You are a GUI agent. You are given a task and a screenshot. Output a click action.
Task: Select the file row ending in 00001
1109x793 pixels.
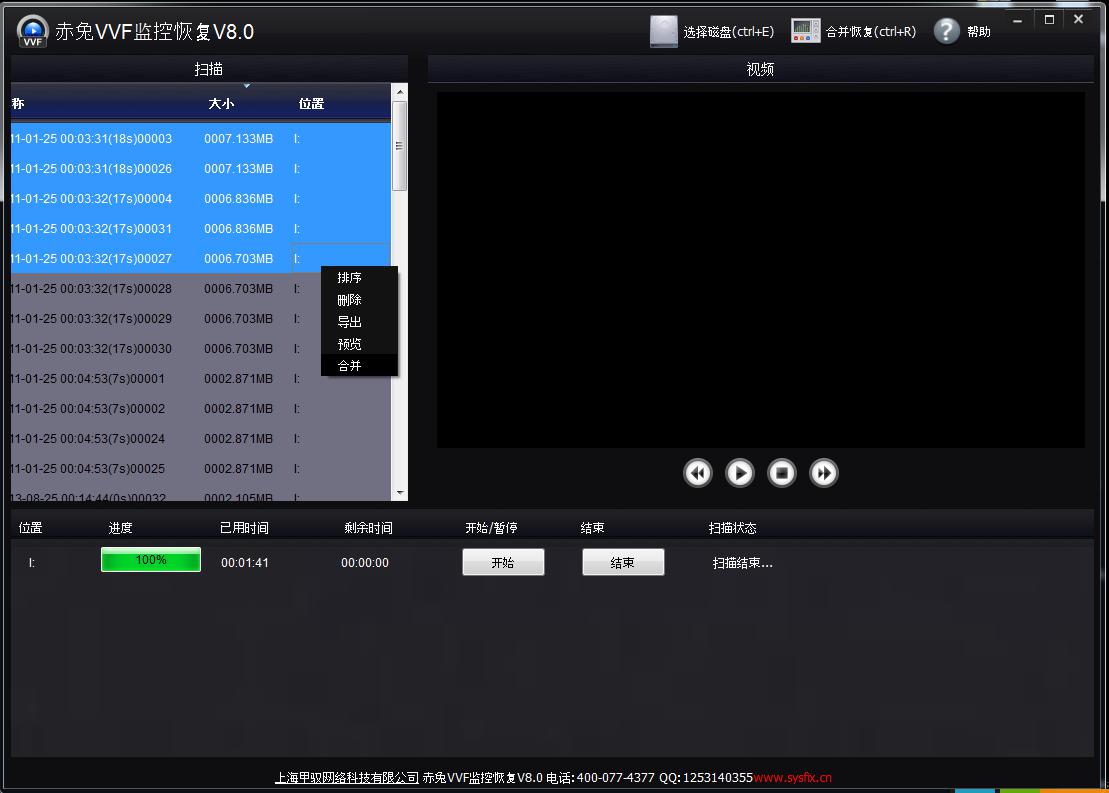point(150,379)
